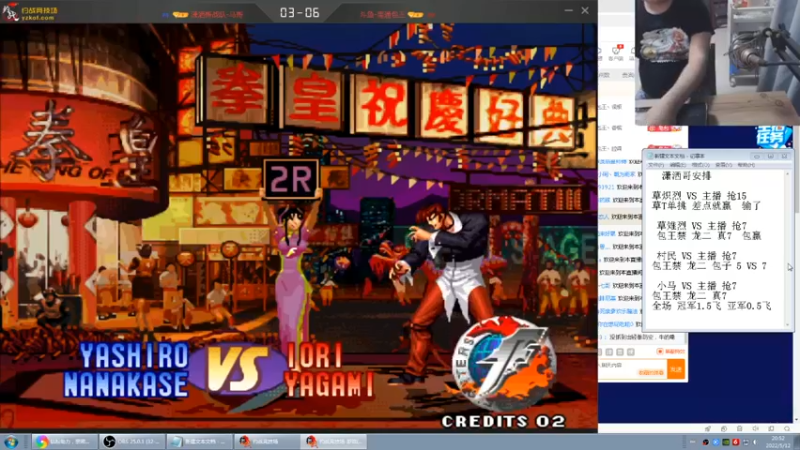Open the Notepad 编辑 (Edit) menu
The width and height of the screenshot is (800, 450).
click(x=678, y=165)
